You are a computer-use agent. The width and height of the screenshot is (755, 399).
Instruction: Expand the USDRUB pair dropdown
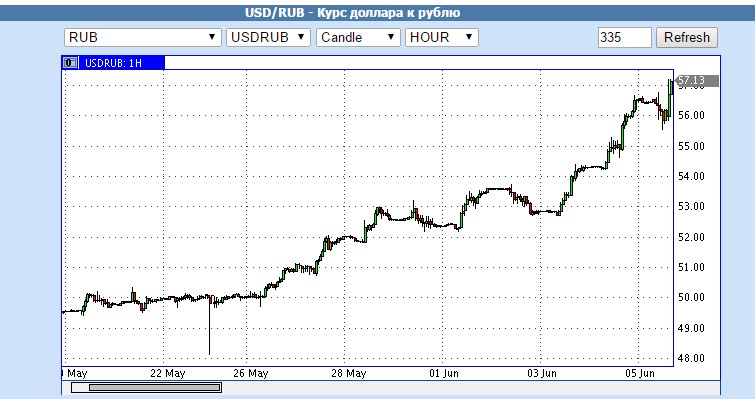(268, 37)
